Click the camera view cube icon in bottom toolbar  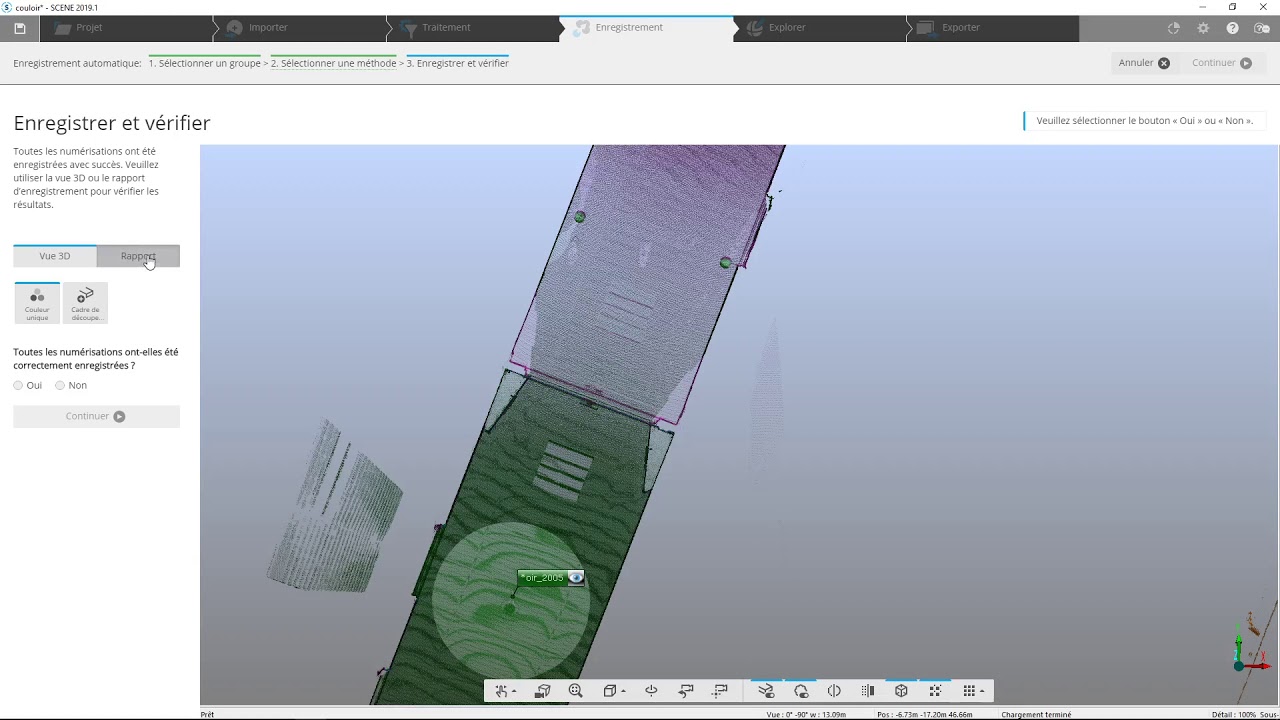[543, 691]
